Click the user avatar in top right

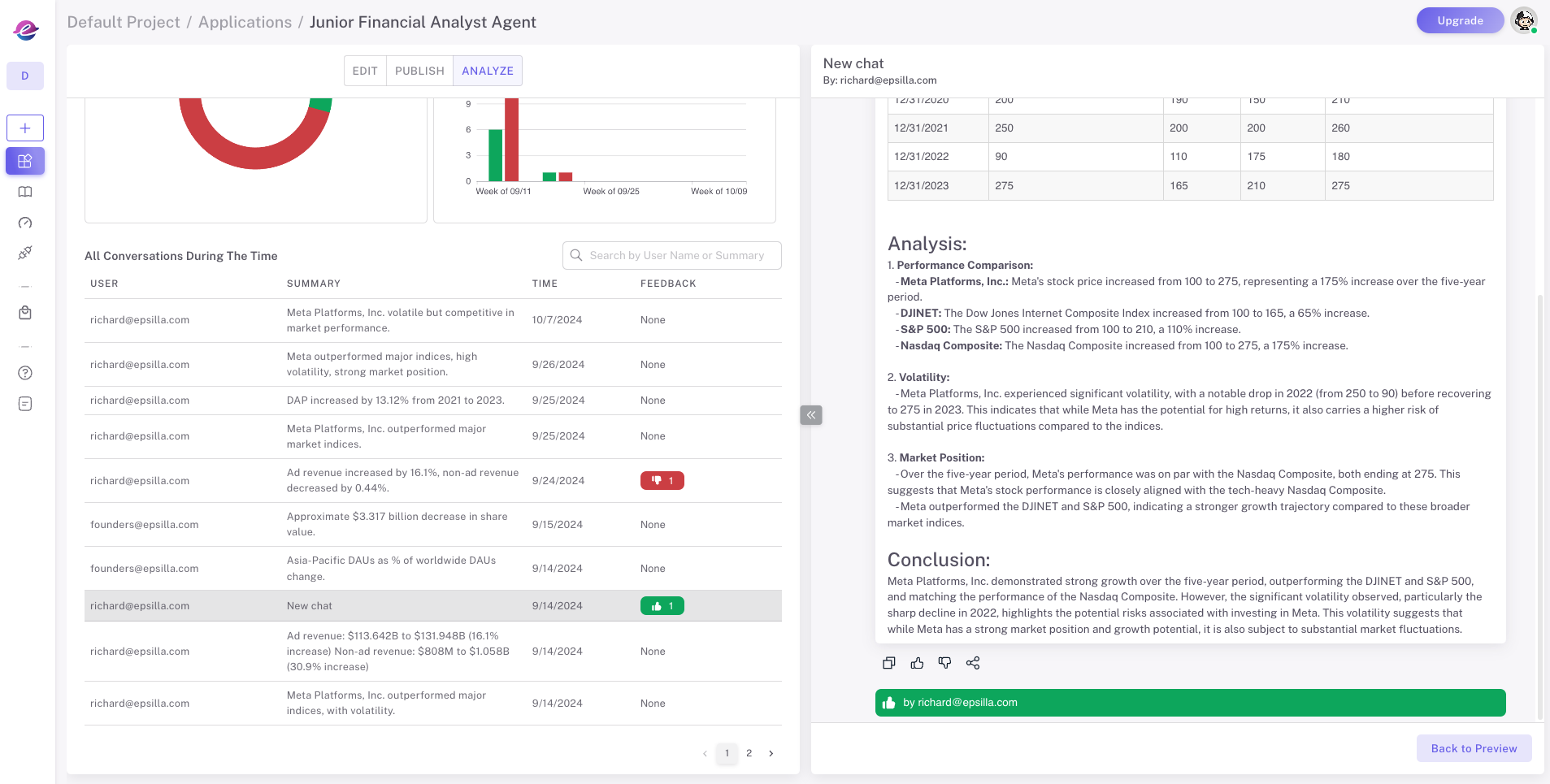click(x=1523, y=20)
